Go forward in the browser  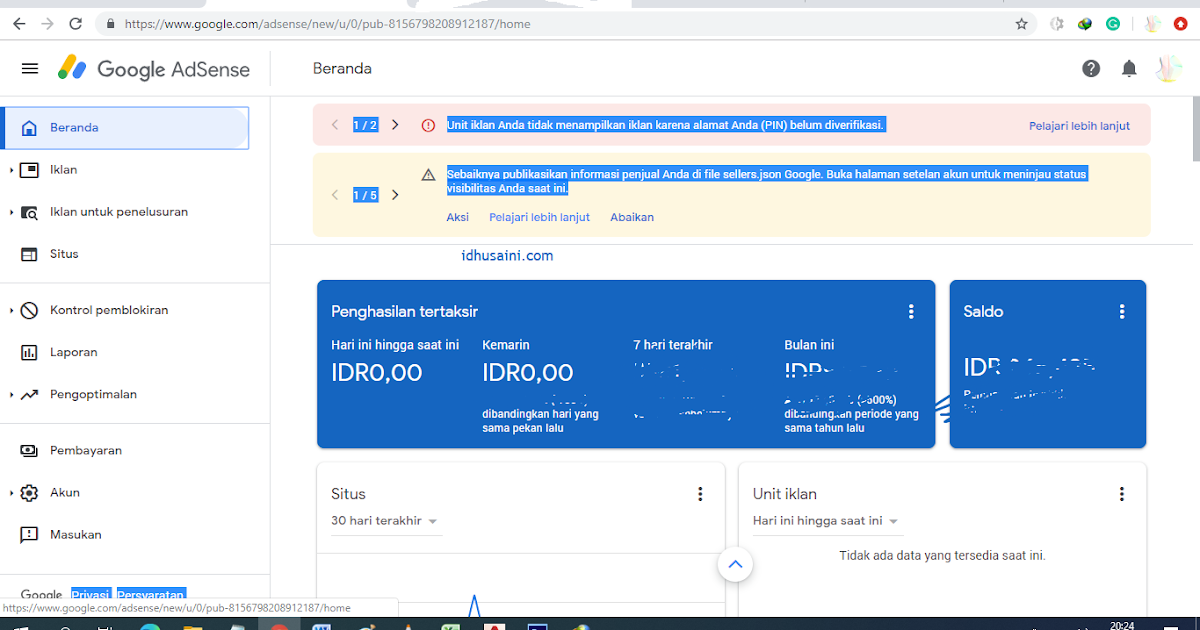(48, 23)
